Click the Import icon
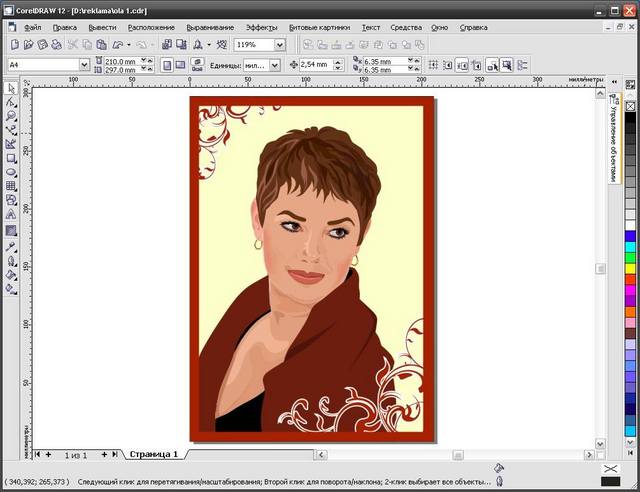 pyautogui.click(x=167, y=45)
